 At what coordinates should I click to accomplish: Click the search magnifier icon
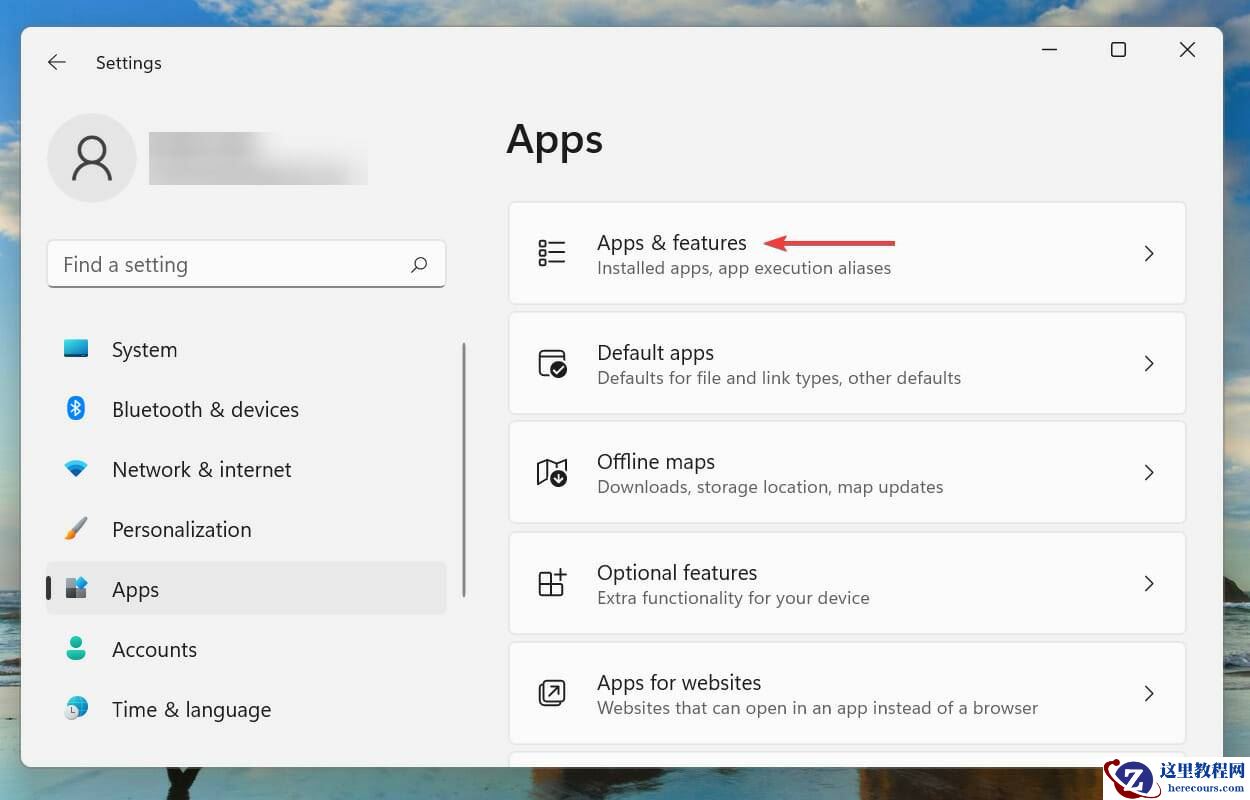point(419,264)
